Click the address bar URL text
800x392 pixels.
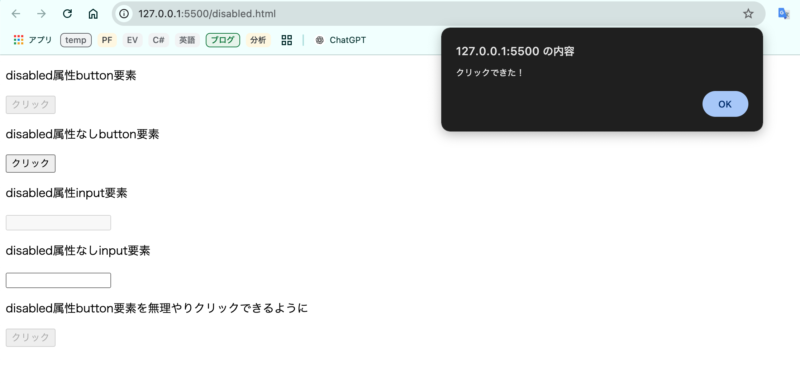[x=207, y=14]
